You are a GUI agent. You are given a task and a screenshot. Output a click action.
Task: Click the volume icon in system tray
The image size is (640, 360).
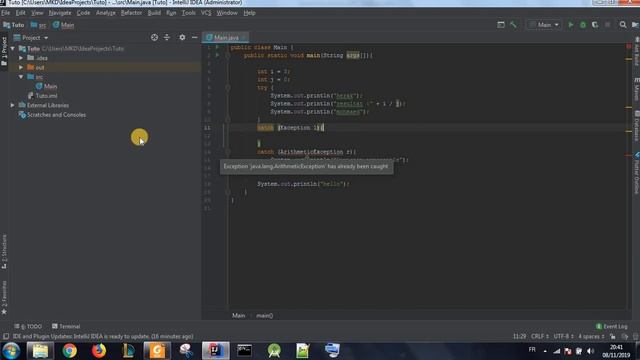tap(590, 351)
